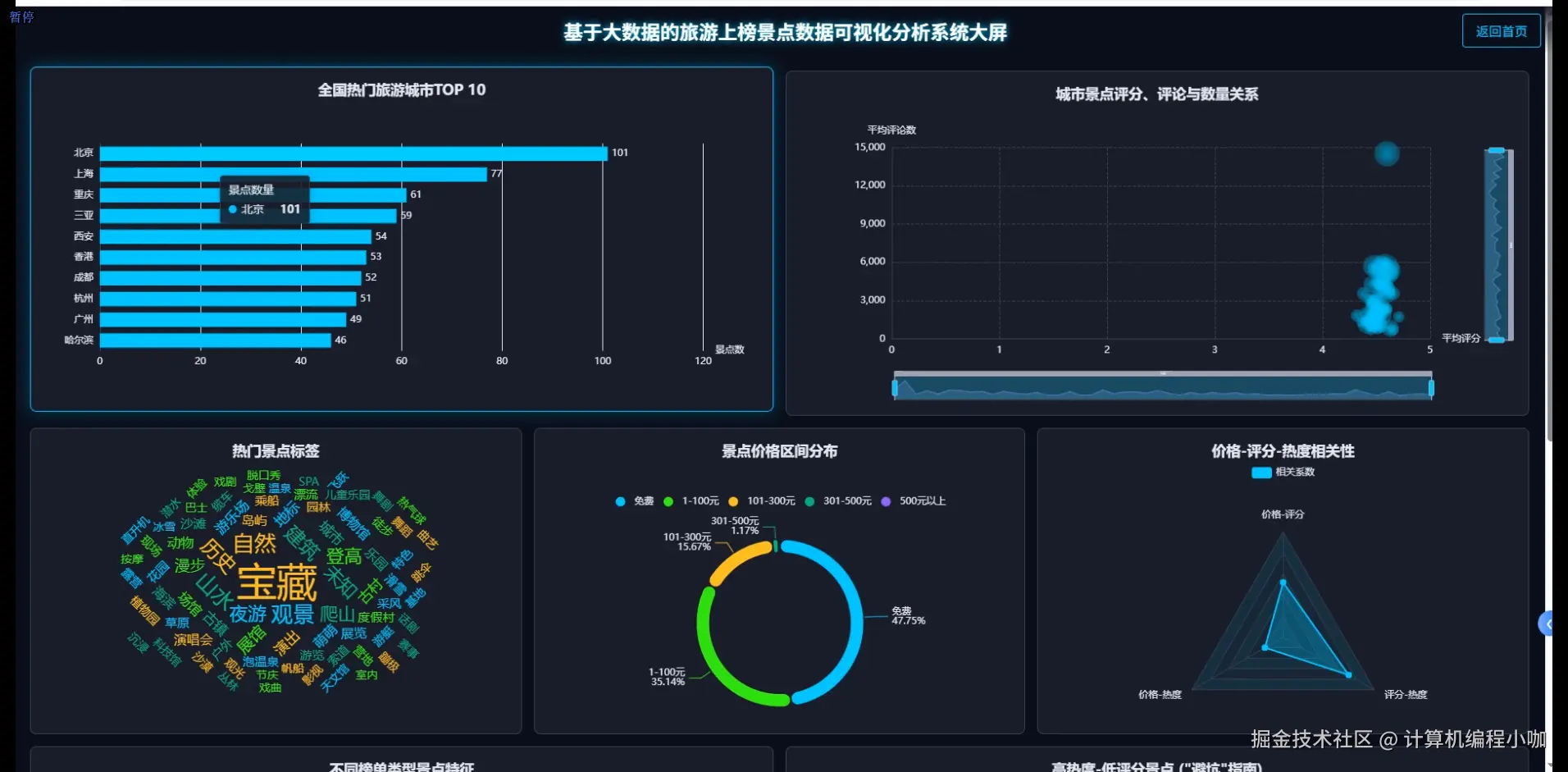The width and height of the screenshot is (1568, 772).
Task: Select the 上海 bar with value 77
Action: [x=294, y=174]
